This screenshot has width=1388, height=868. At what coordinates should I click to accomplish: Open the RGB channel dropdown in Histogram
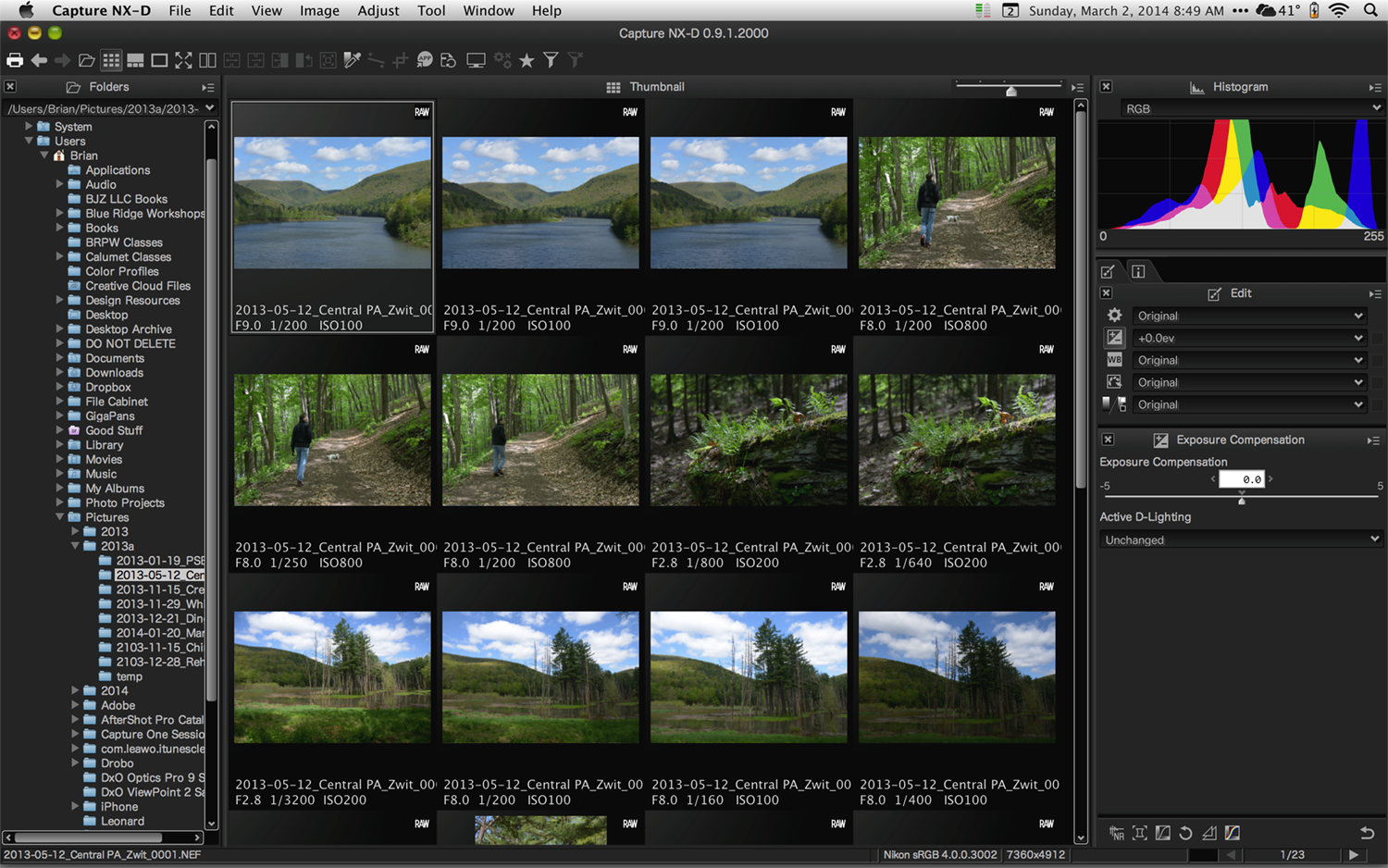(x=1252, y=108)
